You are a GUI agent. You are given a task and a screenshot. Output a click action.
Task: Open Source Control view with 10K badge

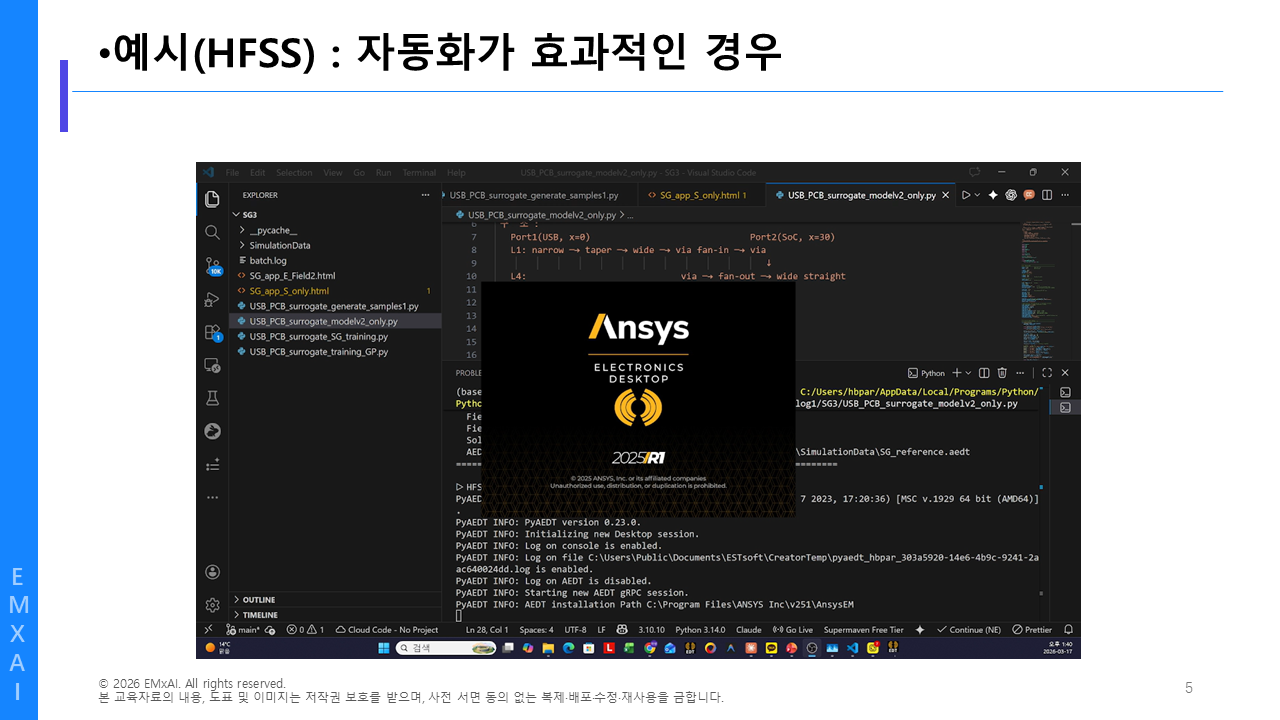pyautogui.click(x=212, y=265)
